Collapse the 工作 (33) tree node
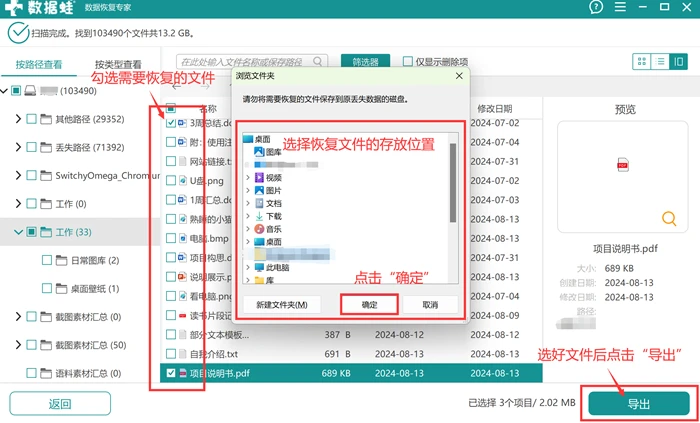Image resolution: width=700 pixels, height=423 pixels. pos(18,232)
